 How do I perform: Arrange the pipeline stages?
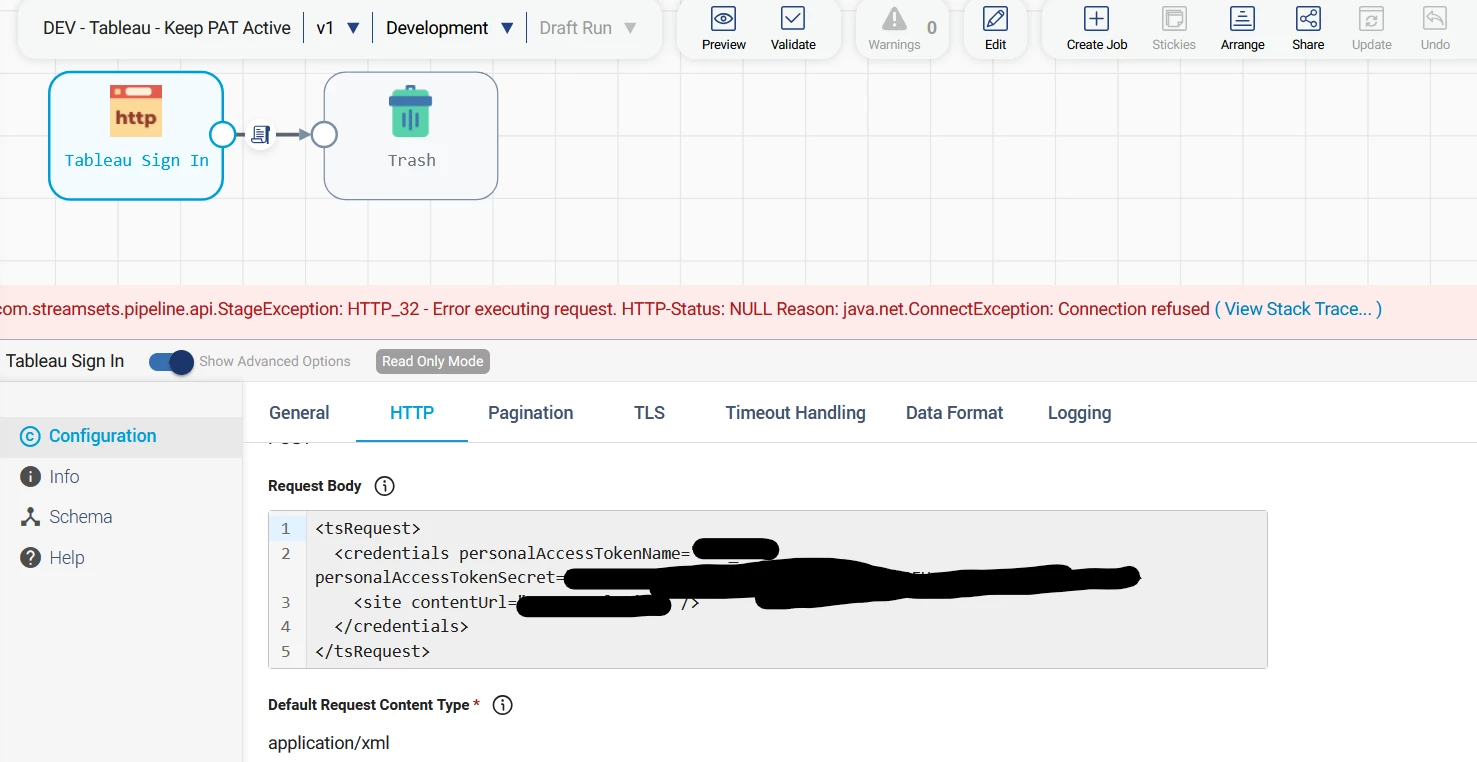point(1242,28)
